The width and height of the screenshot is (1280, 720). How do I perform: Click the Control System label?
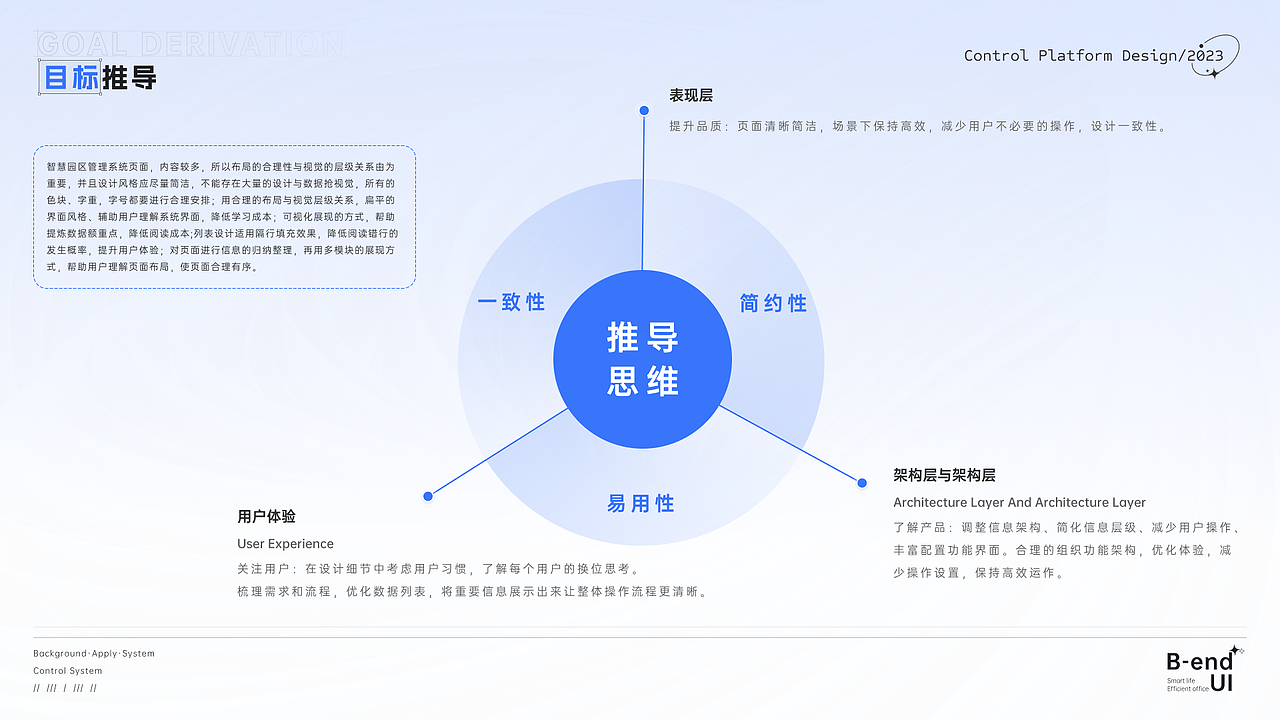click(x=67, y=670)
